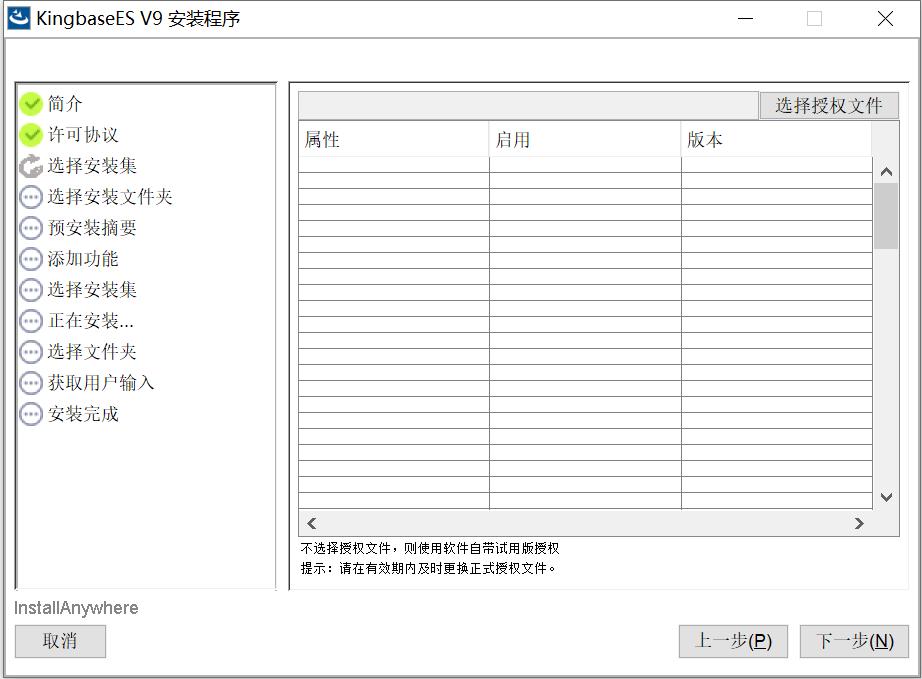The image size is (922, 679).
Task: Click the 不选择授权文件 trial license note
Action: point(429,548)
